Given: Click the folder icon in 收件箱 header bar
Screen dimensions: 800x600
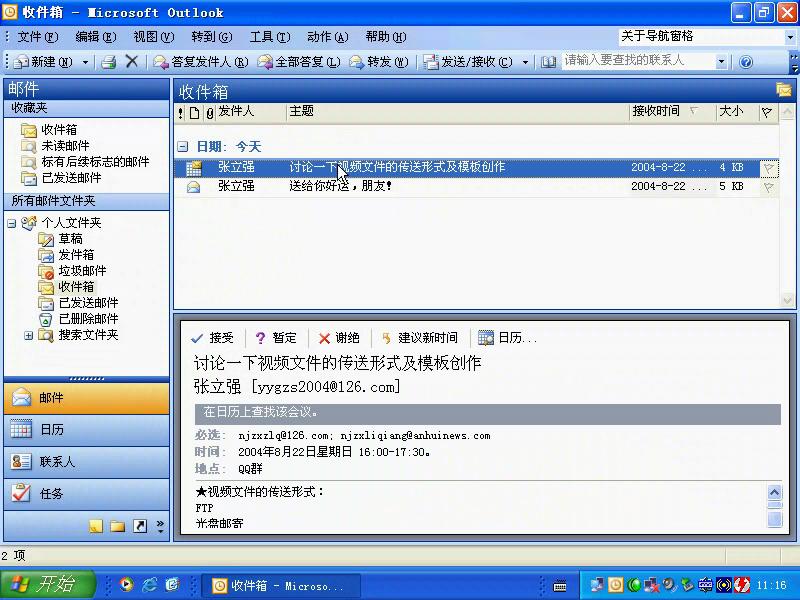Looking at the screenshot, I should (x=784, y=90).
